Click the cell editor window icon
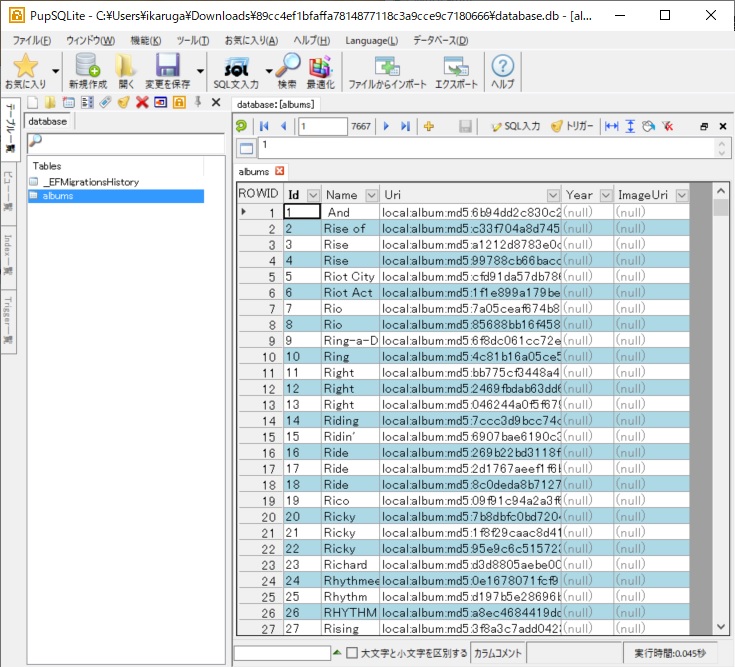This screenshot has height=667, width=735. (247, 149)
